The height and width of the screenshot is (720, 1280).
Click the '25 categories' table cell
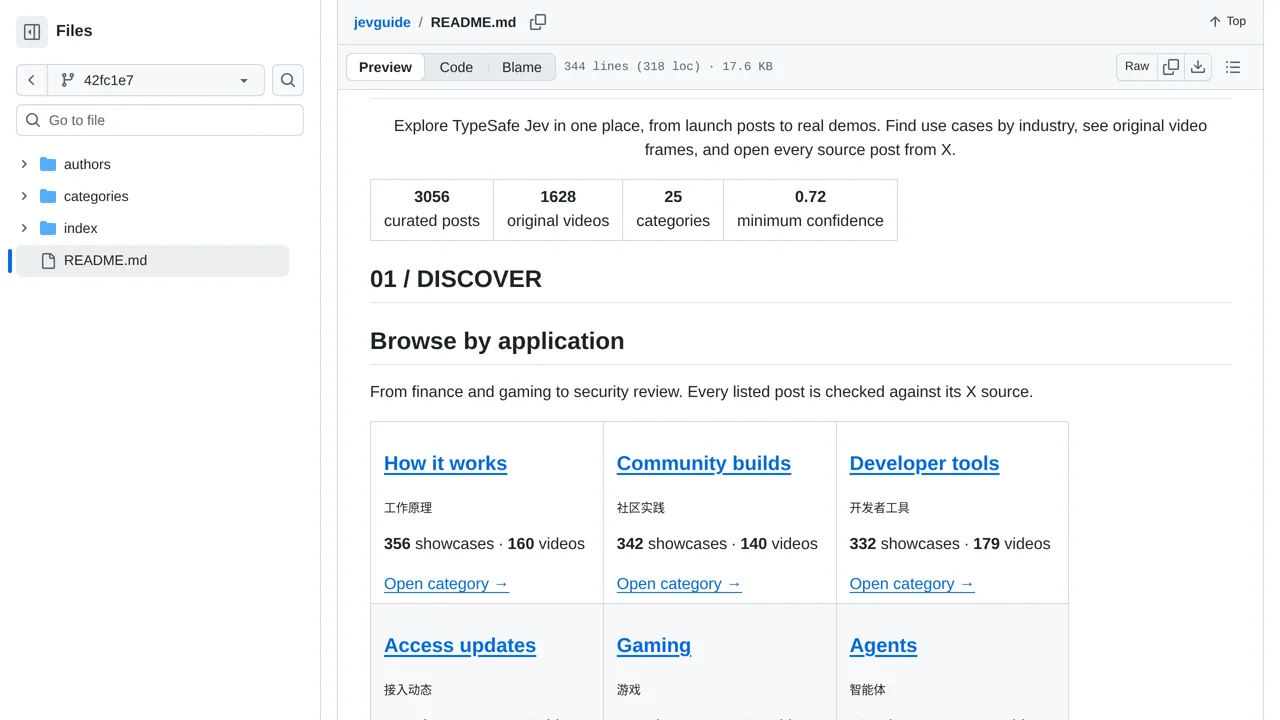pyautogui.click(x=673, y=210)
